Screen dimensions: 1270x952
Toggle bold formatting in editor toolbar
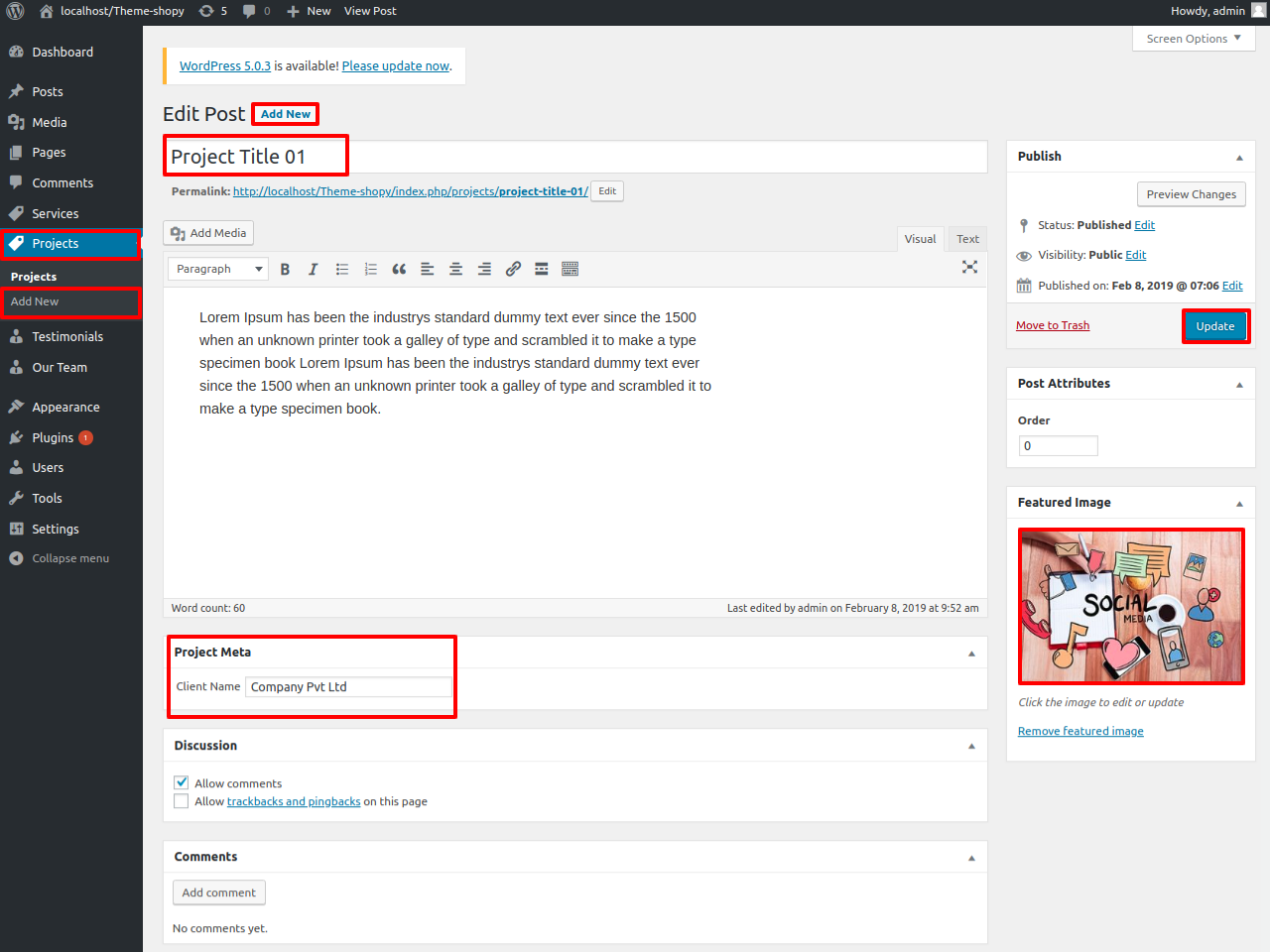285,269
